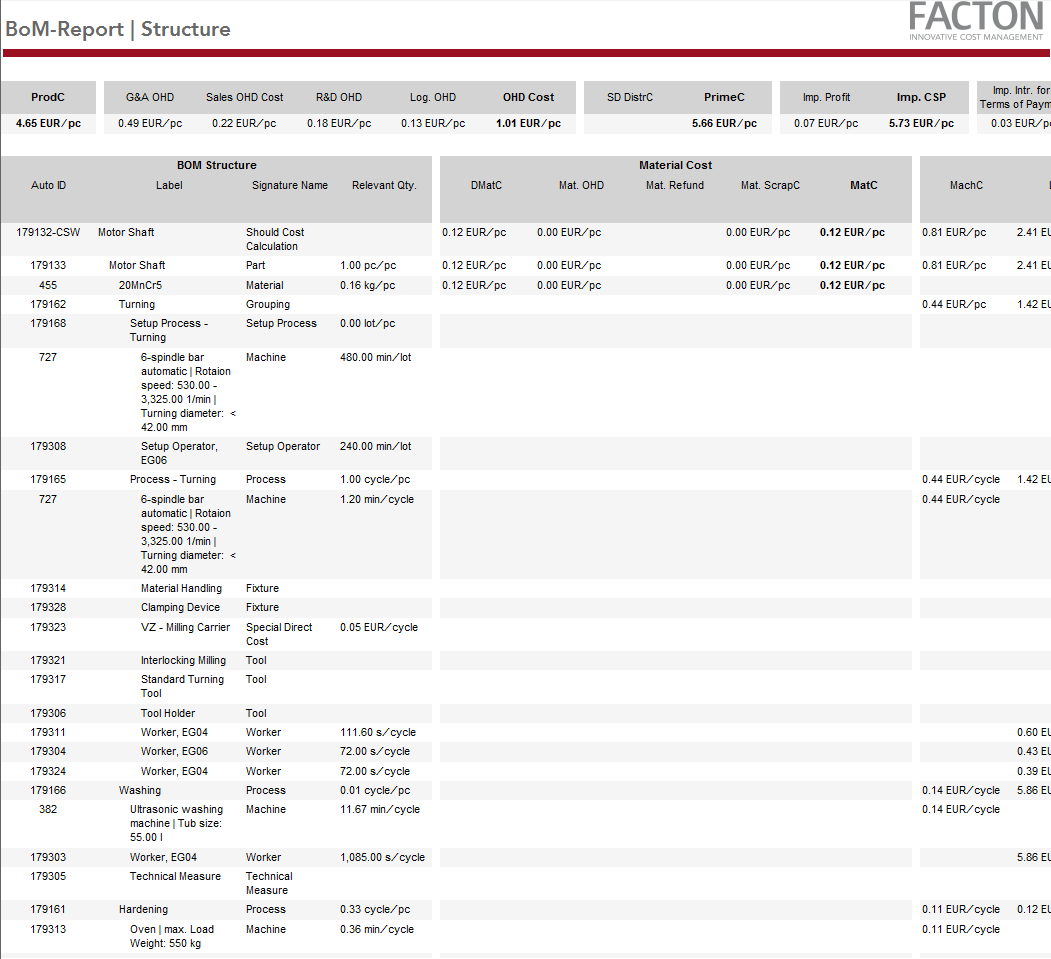Click the MachC column header
The image size is (1051, 959).
pos(966,185)
